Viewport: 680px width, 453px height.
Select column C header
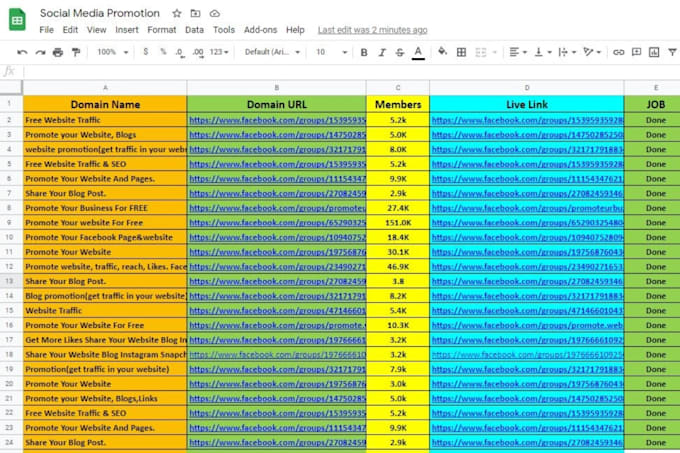pos(398,88)
